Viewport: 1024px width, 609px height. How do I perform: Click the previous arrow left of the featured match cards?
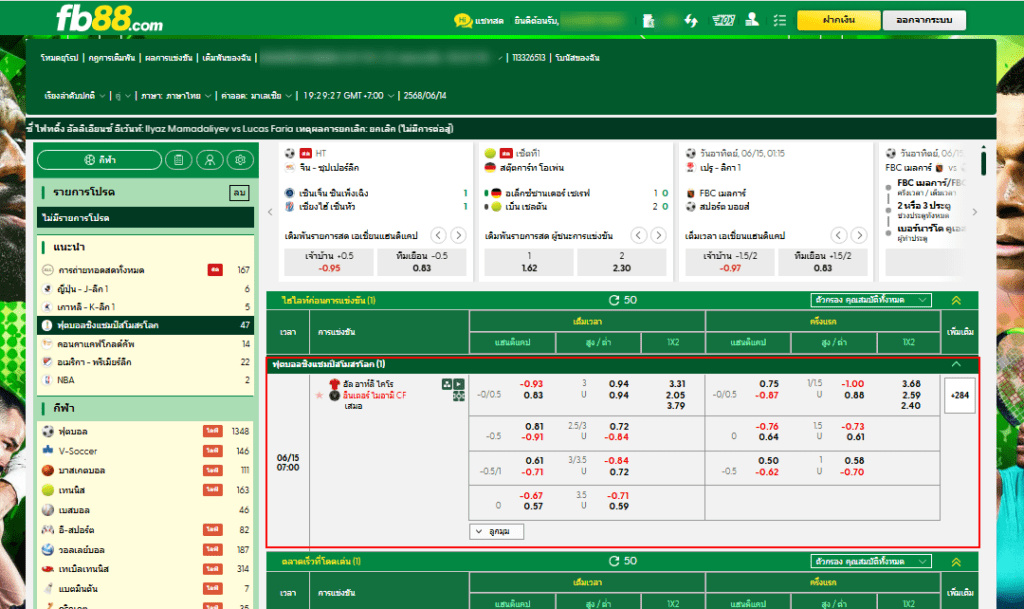coord(270,212)
